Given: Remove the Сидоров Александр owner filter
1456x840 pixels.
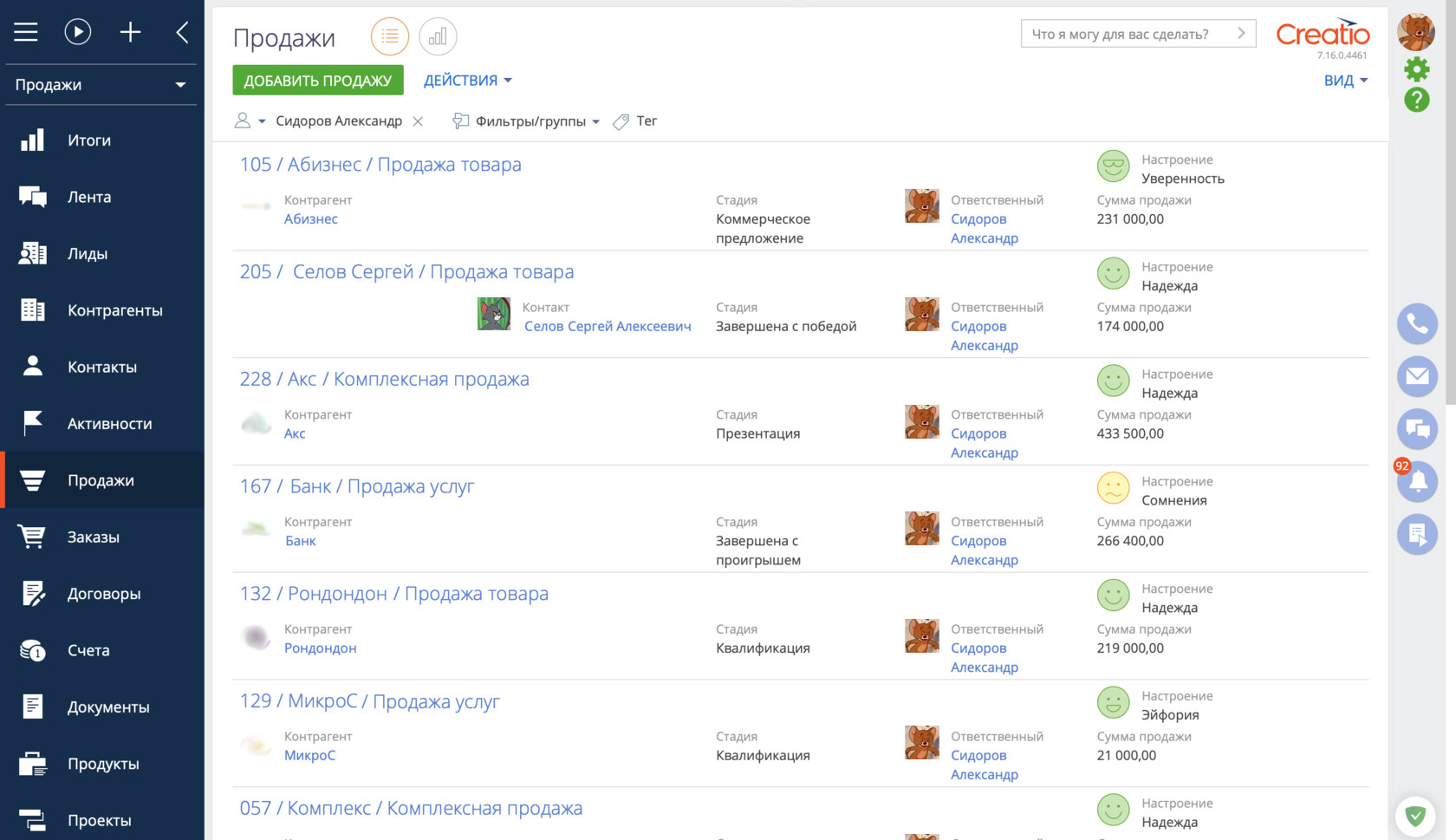Looking at the screenshot, I should click(418, 121).
